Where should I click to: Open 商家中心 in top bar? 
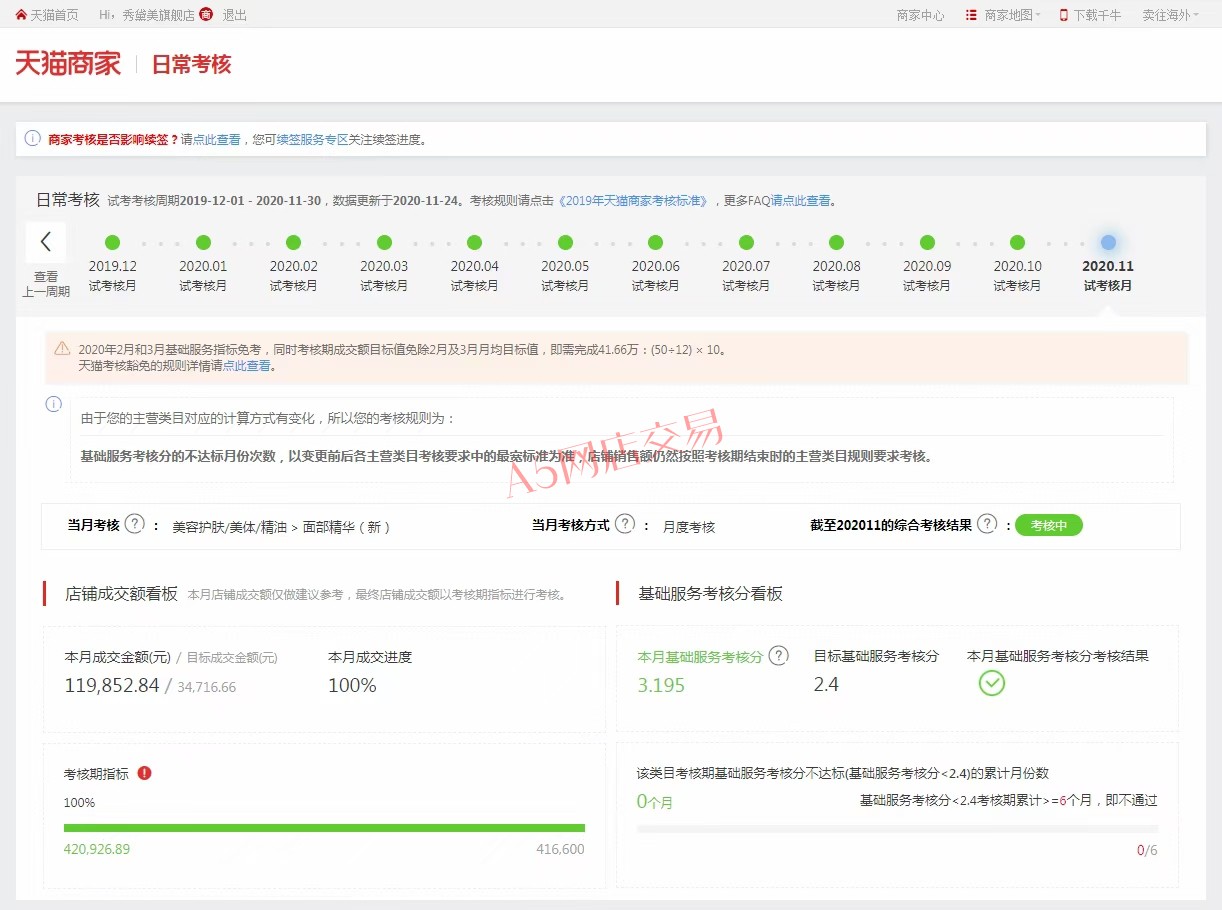pos(921,15)
